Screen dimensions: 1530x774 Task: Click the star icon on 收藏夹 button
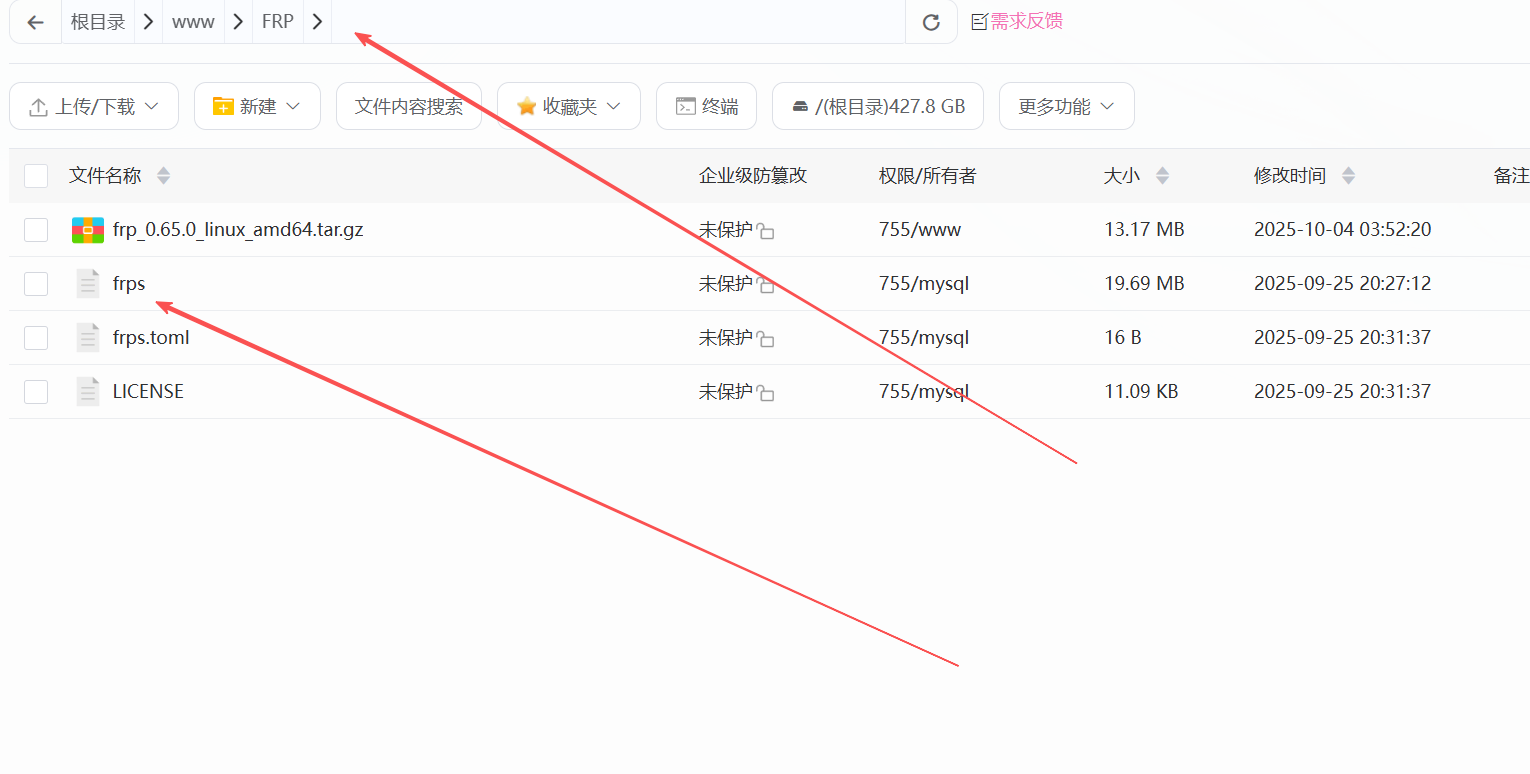tap(527, 105)
